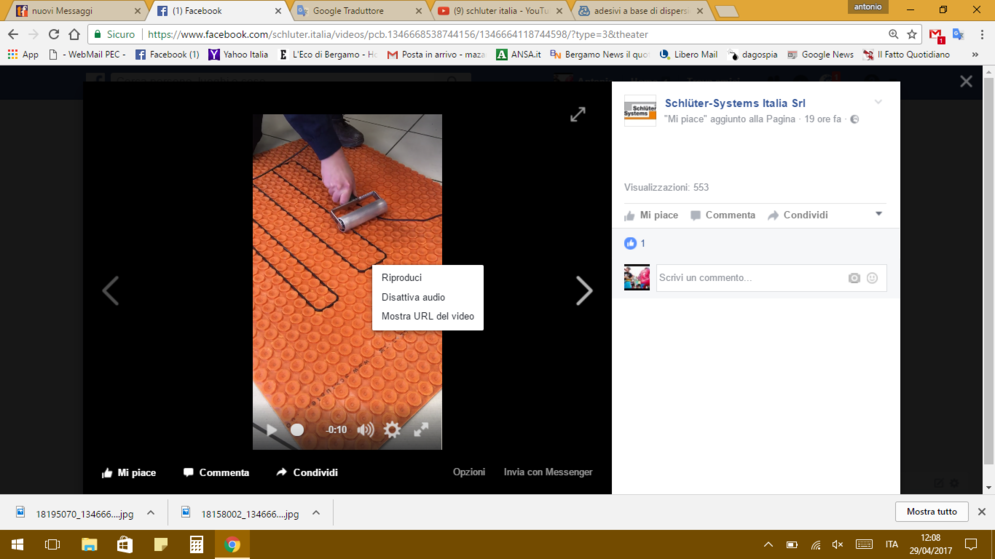Open the Yahoo Italia bookmark

tap(239, 55)
